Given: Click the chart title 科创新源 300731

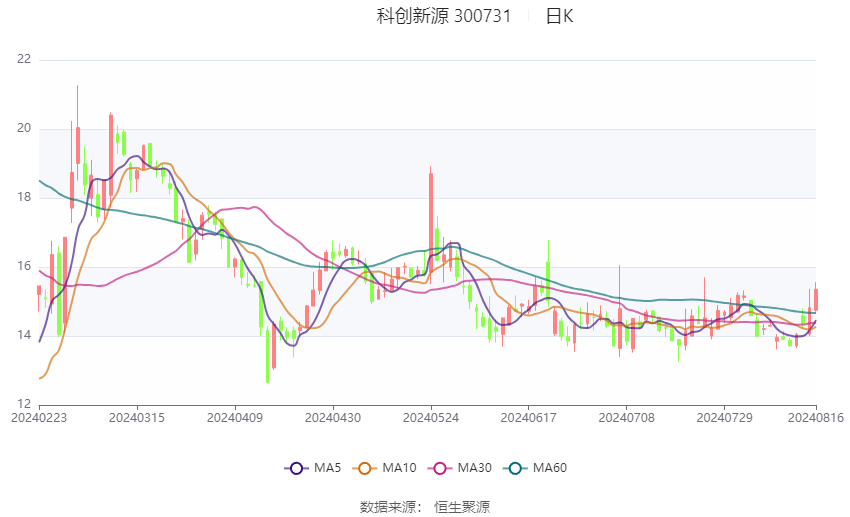Looking at the screenshot, I should [444, 16].
